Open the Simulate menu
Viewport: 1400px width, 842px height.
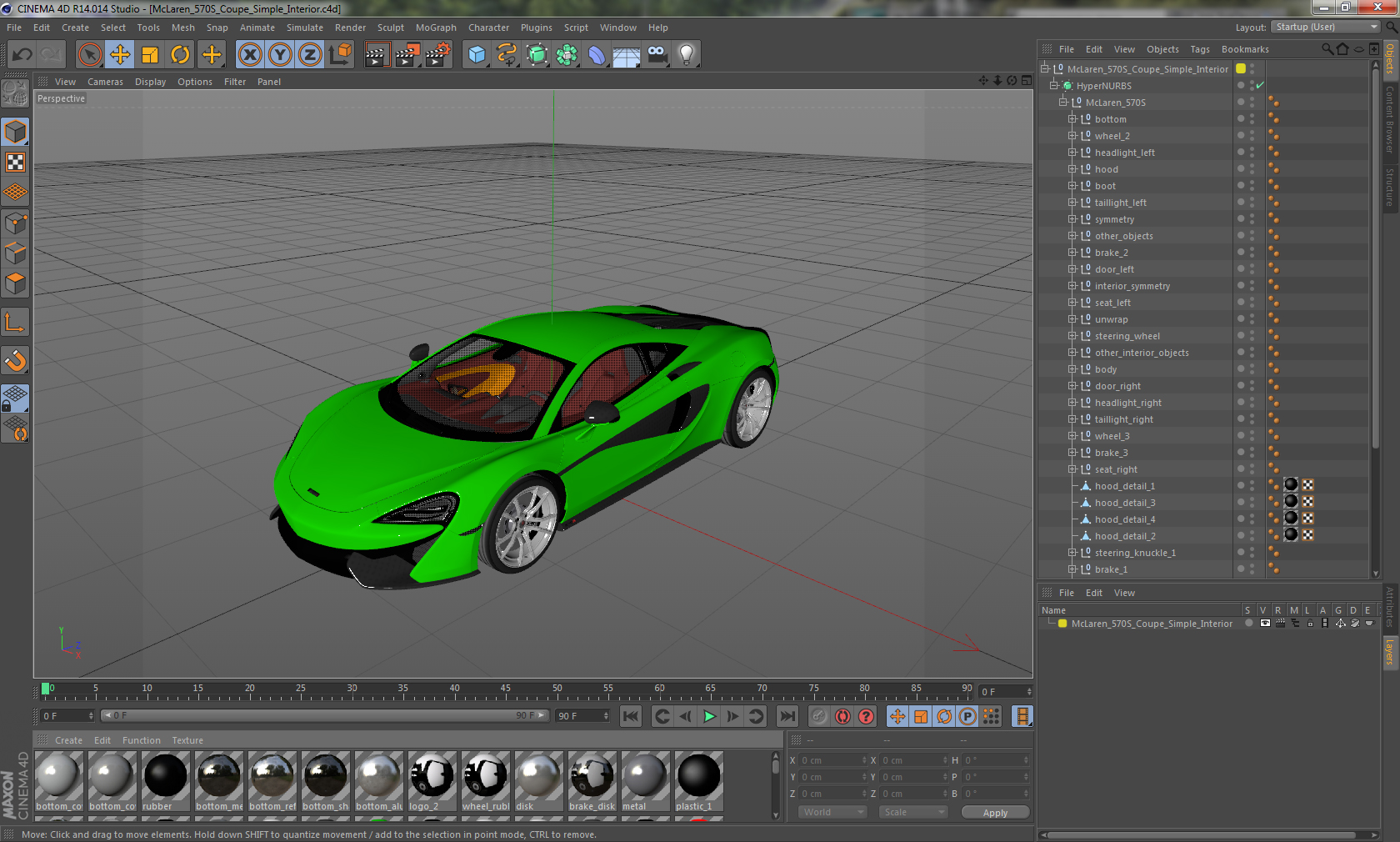pos(305,28)
